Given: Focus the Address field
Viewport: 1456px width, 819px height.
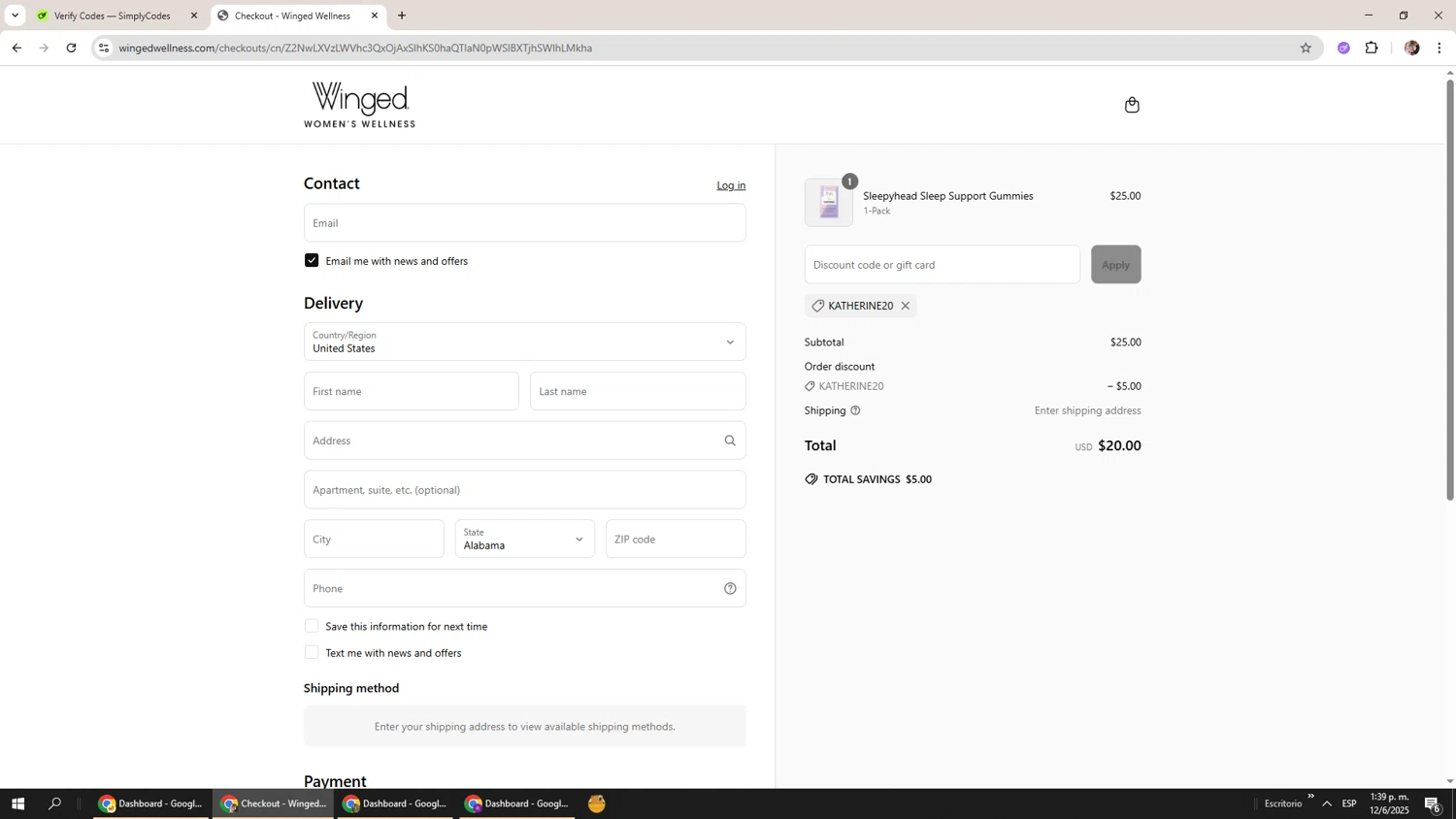Looking at the screenshot, I should [525, 441].
